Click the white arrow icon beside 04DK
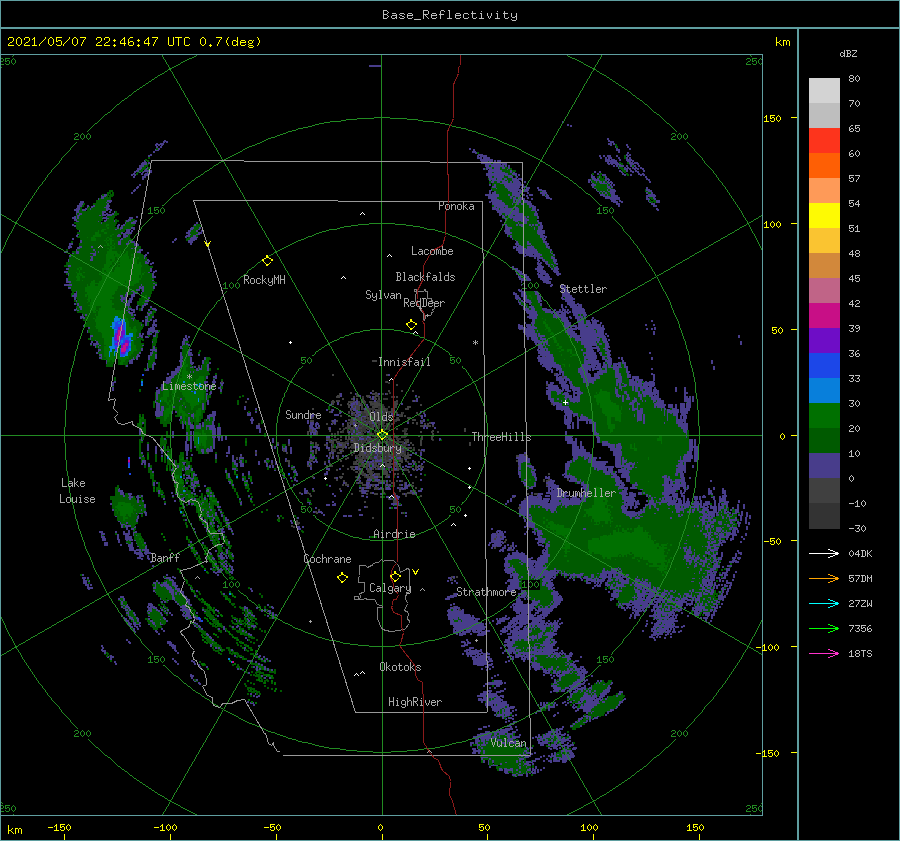The height and width of the screenshot is (841, 900). click(824, 553)
